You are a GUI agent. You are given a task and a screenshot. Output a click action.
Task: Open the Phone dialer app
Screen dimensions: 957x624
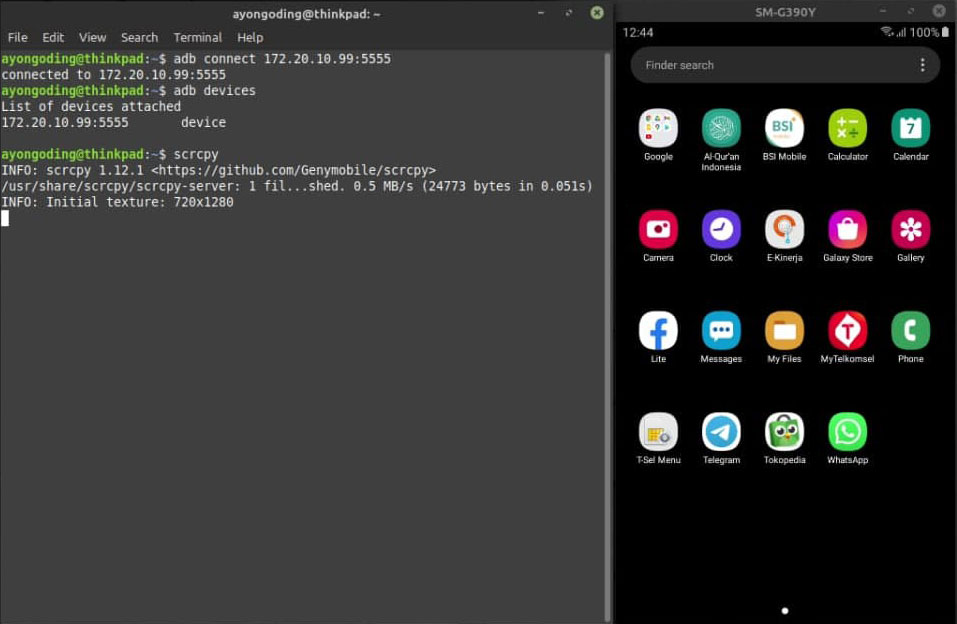pyautogui.click(x=911, y=330)
